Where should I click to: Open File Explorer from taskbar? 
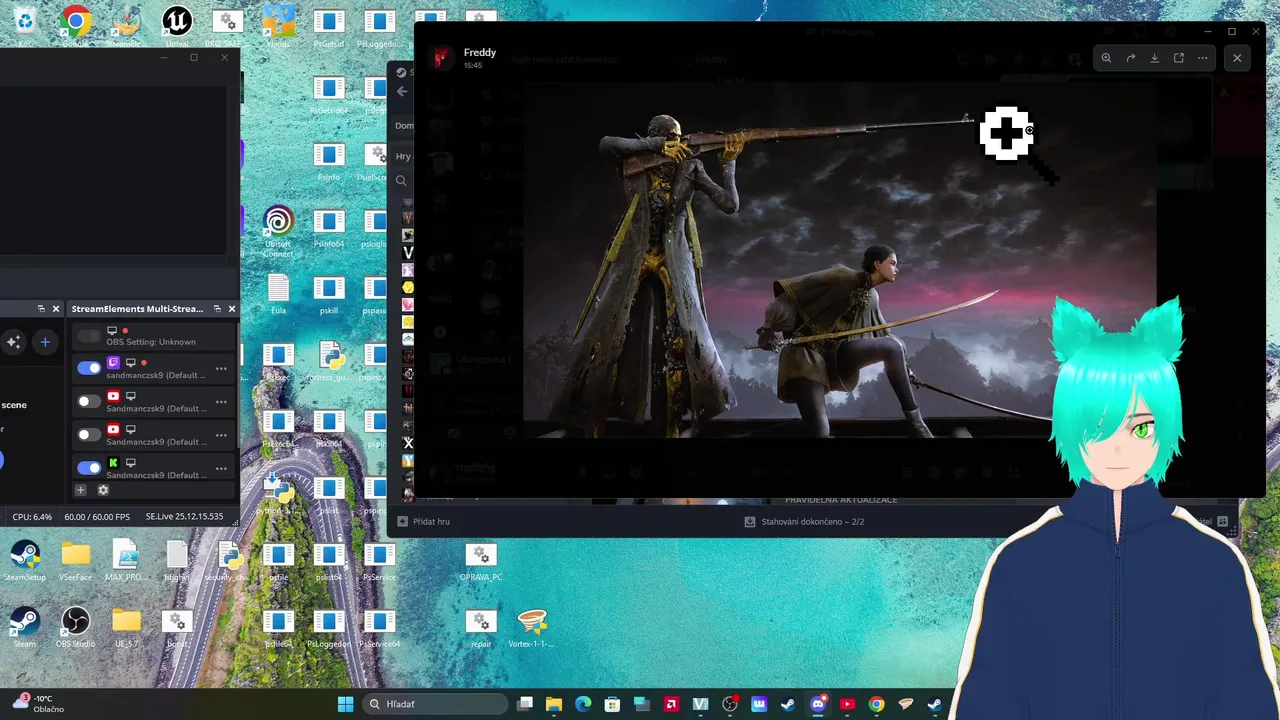(554, 704)
